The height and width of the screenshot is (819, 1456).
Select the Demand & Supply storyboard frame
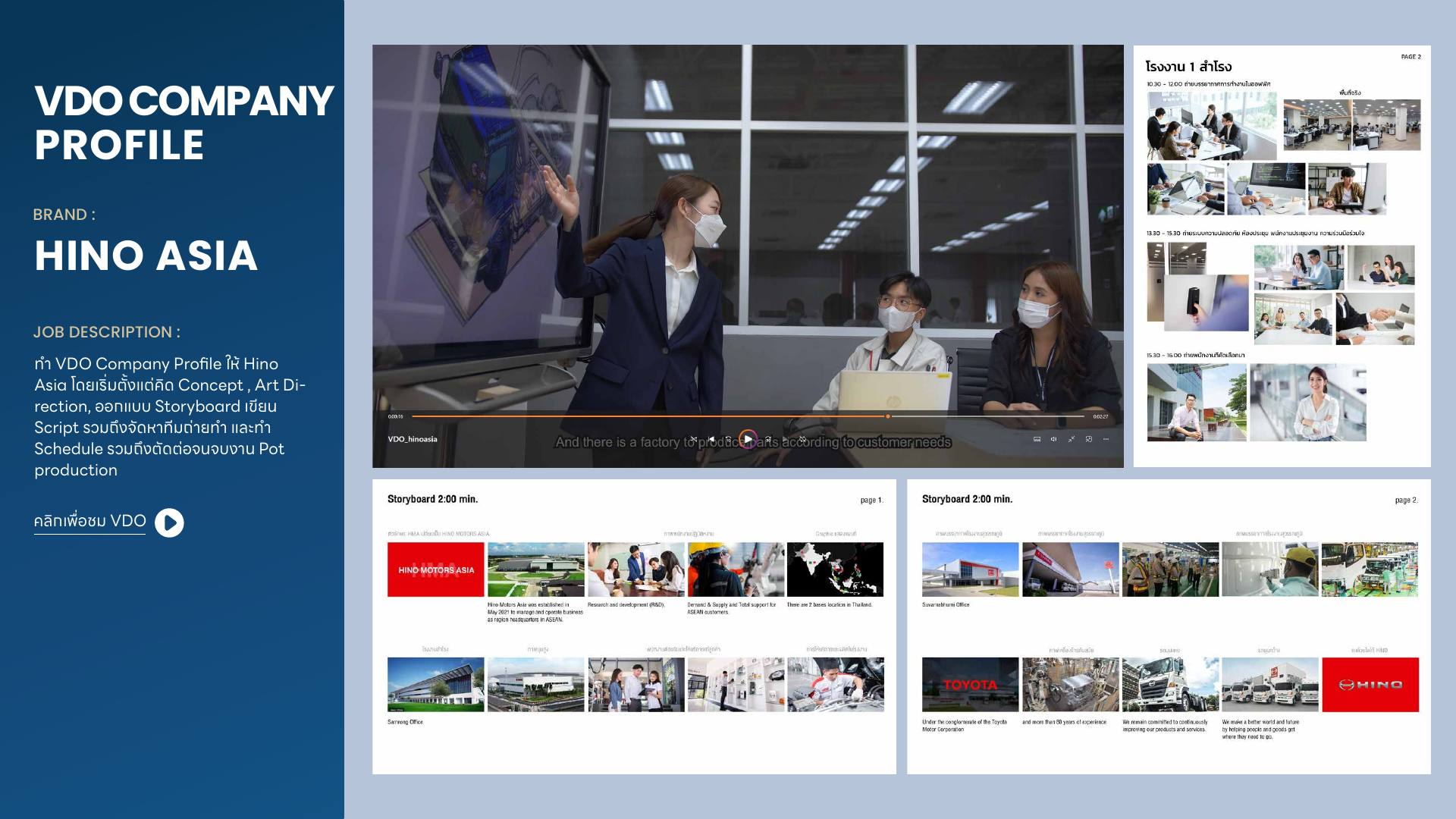click(736, 570)
